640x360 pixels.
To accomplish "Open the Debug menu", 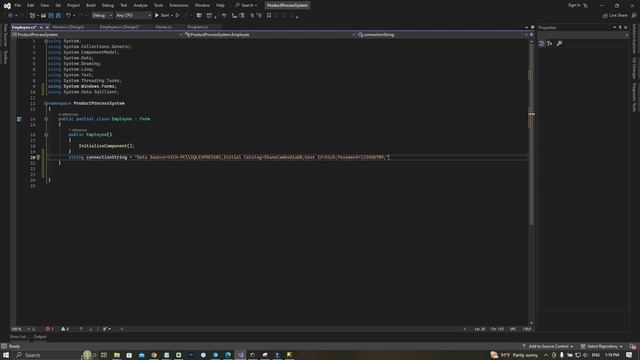I will click(x=108, y=5).
